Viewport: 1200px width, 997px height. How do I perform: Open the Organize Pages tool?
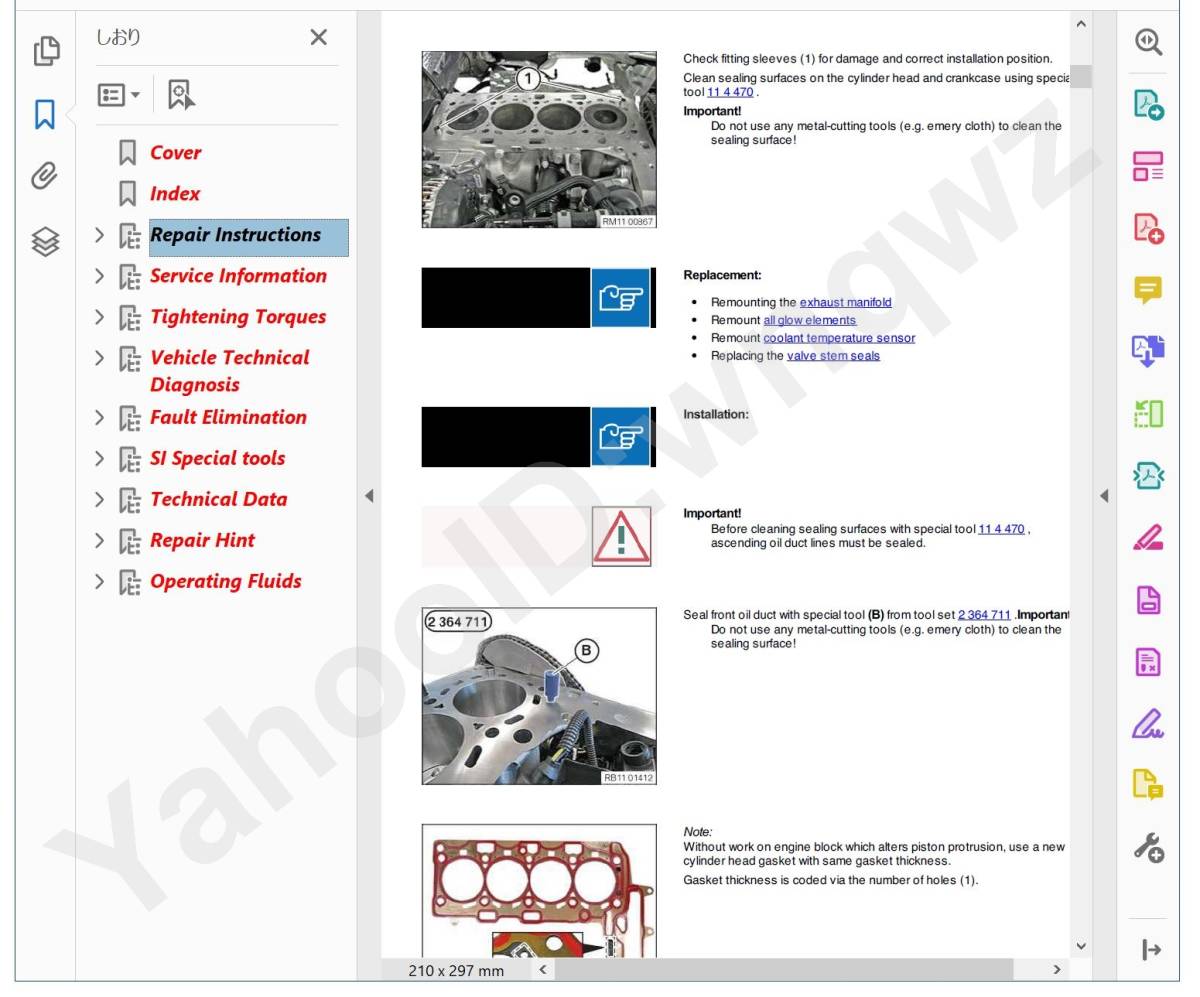click(1148, 413)
